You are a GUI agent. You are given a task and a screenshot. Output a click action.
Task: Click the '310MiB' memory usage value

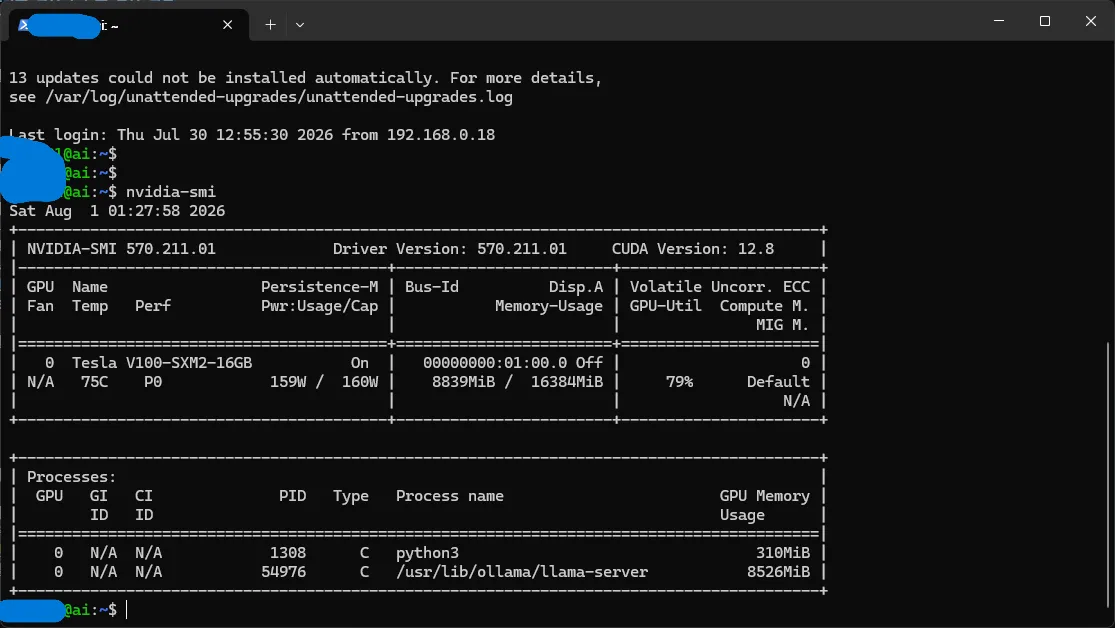coord(783,553)
